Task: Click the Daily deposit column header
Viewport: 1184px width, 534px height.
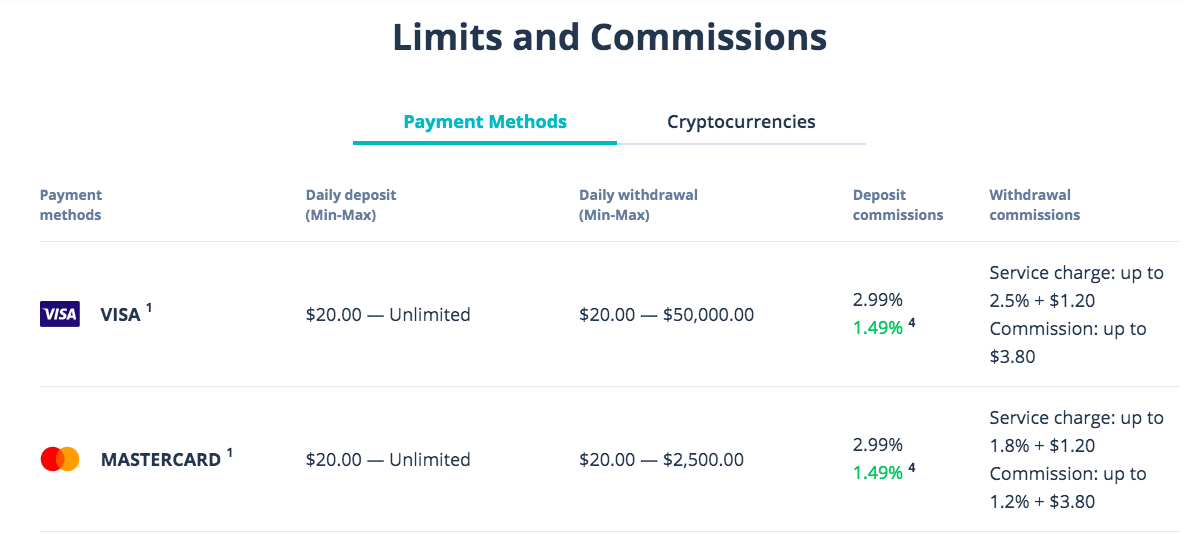Action: (351, 205)
